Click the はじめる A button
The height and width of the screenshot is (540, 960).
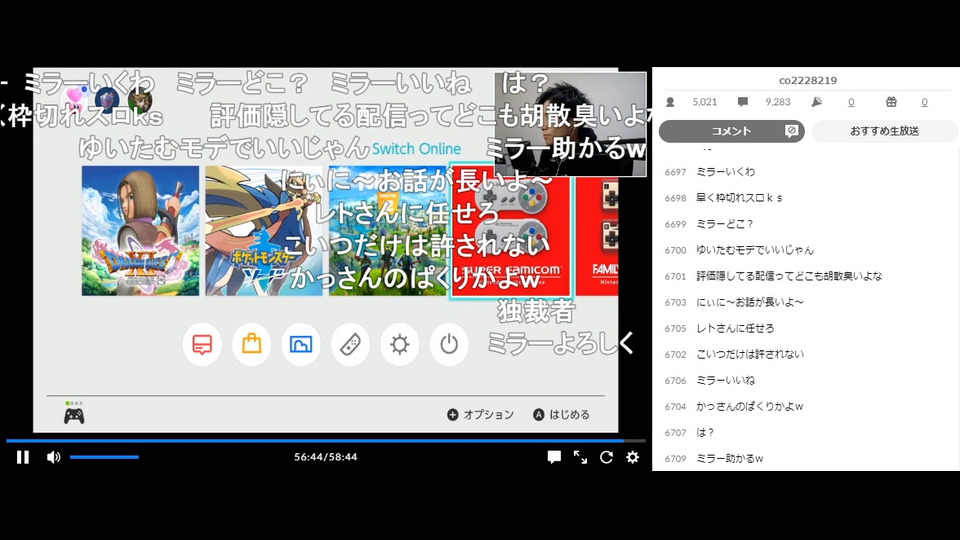(561, 414)
